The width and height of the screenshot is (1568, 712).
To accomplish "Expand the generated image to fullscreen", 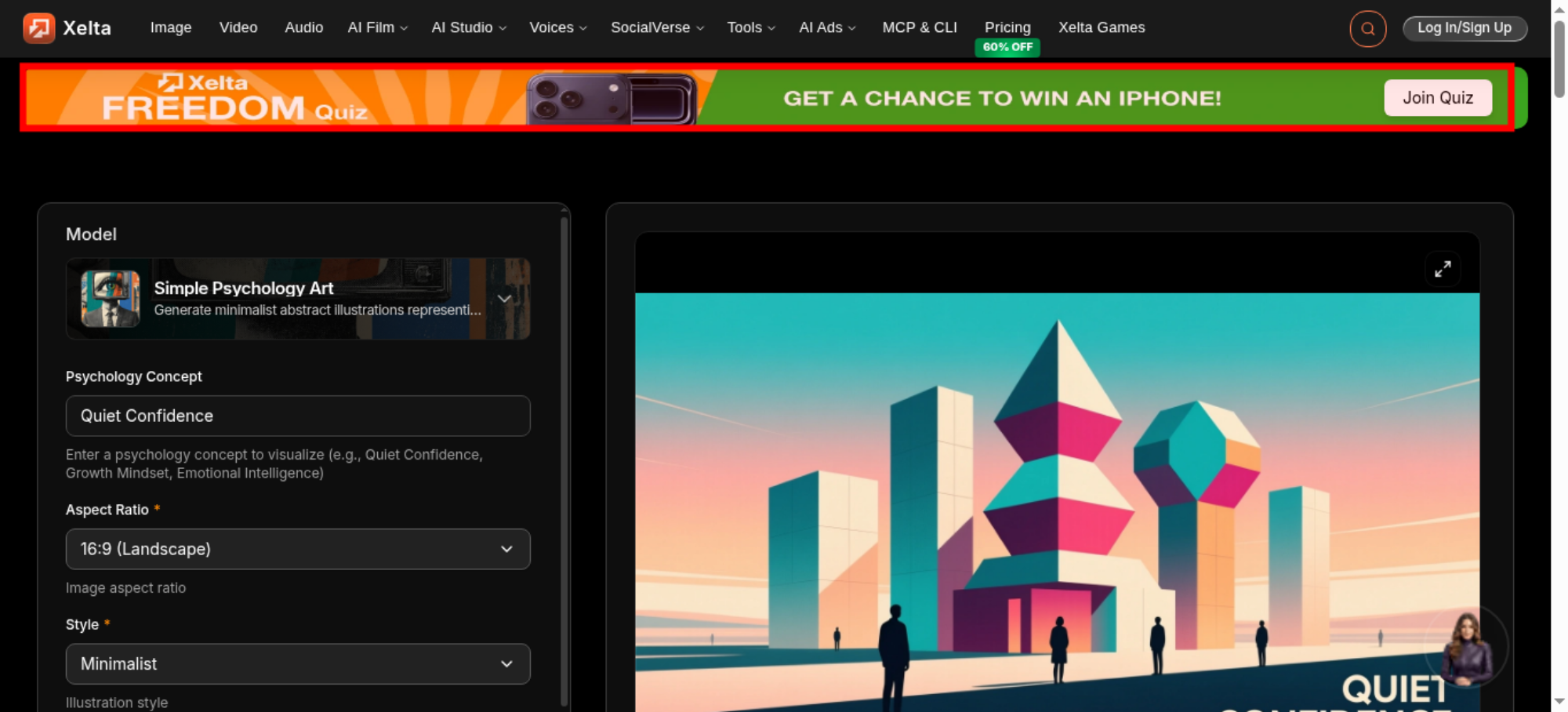I will [x=1442, y=269].
